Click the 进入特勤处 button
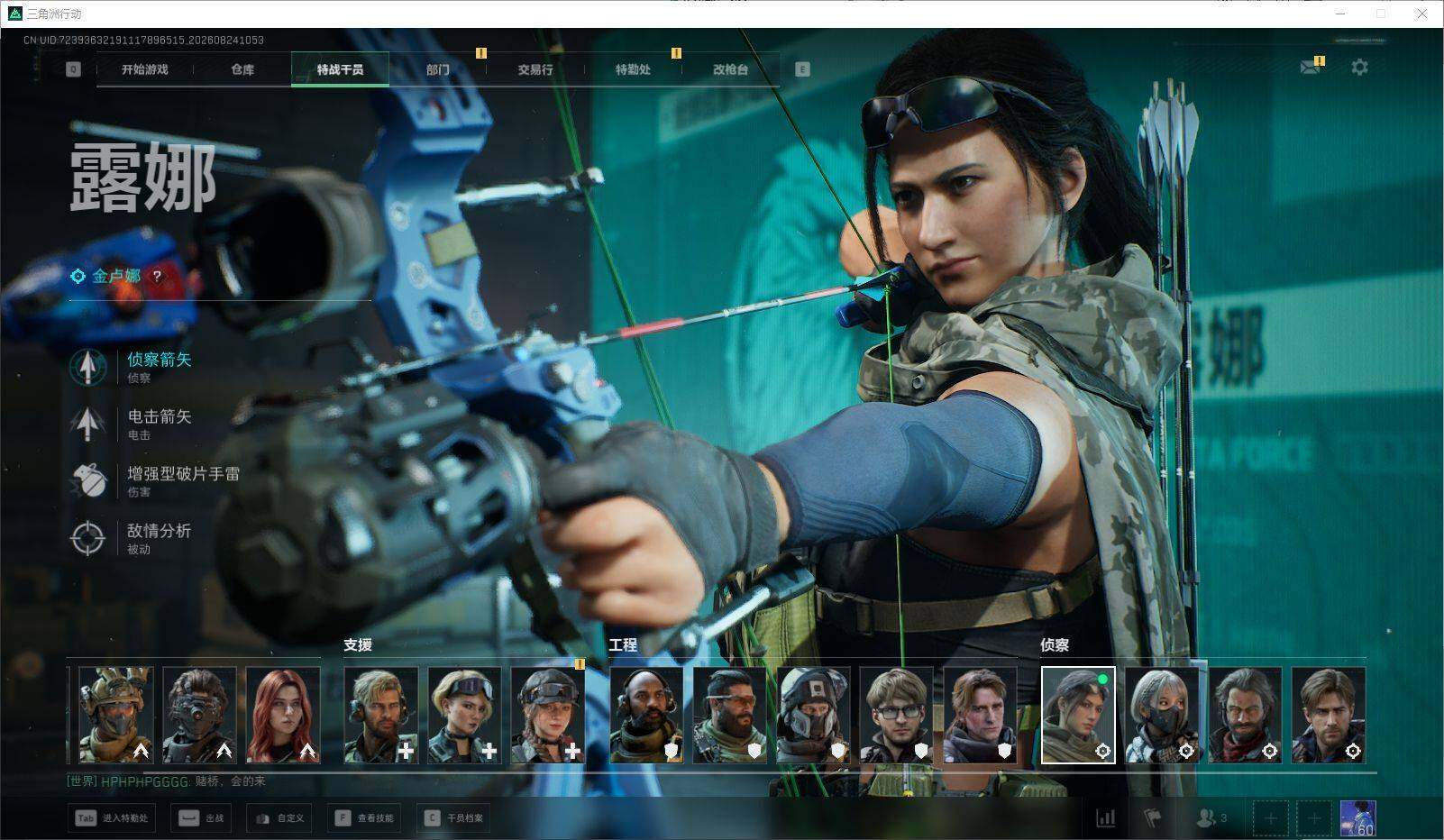The height and width of the screenshot is (840, 1444). [x=113, y=818]
